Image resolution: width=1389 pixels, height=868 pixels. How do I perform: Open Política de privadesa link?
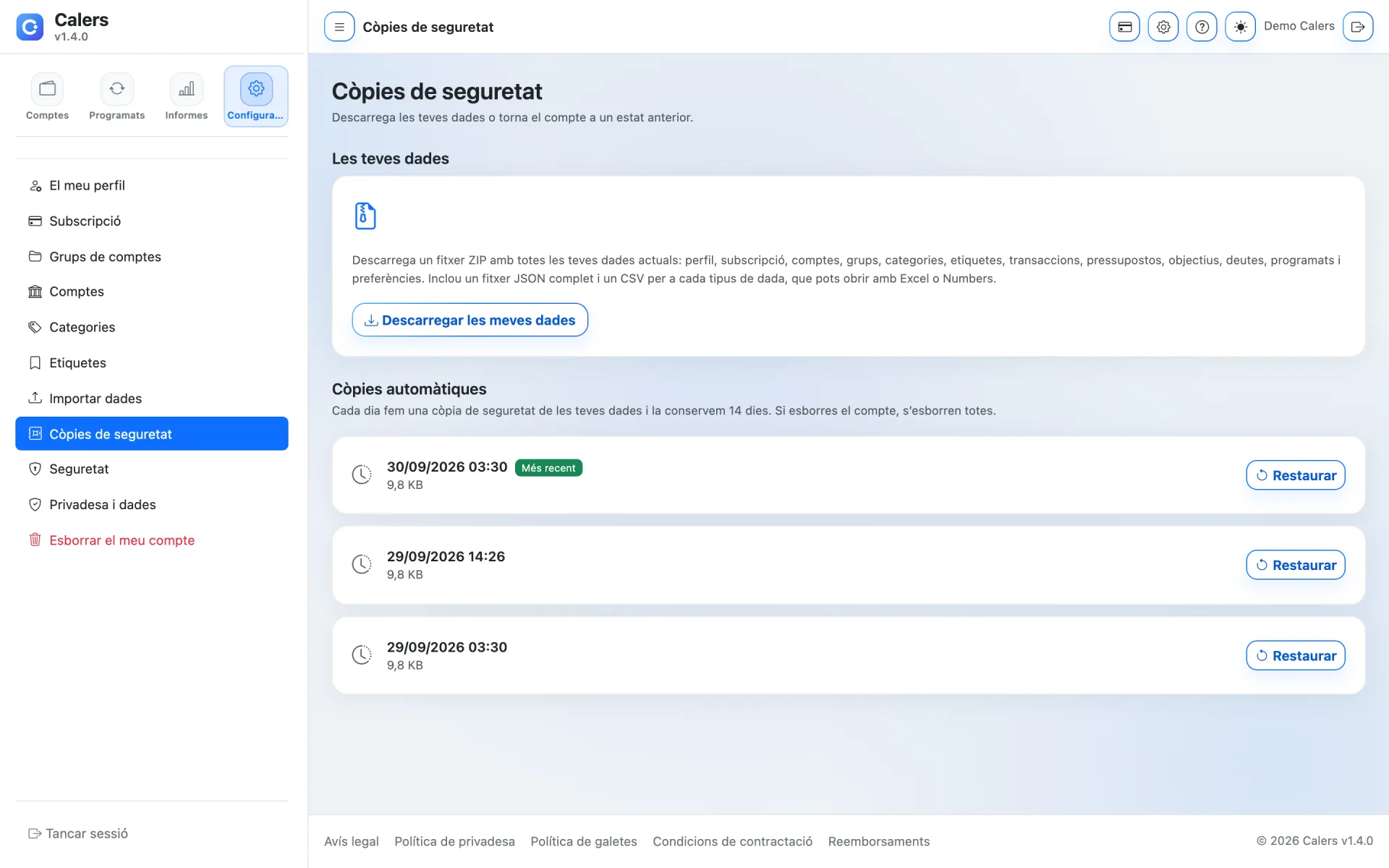coord(454,841)
